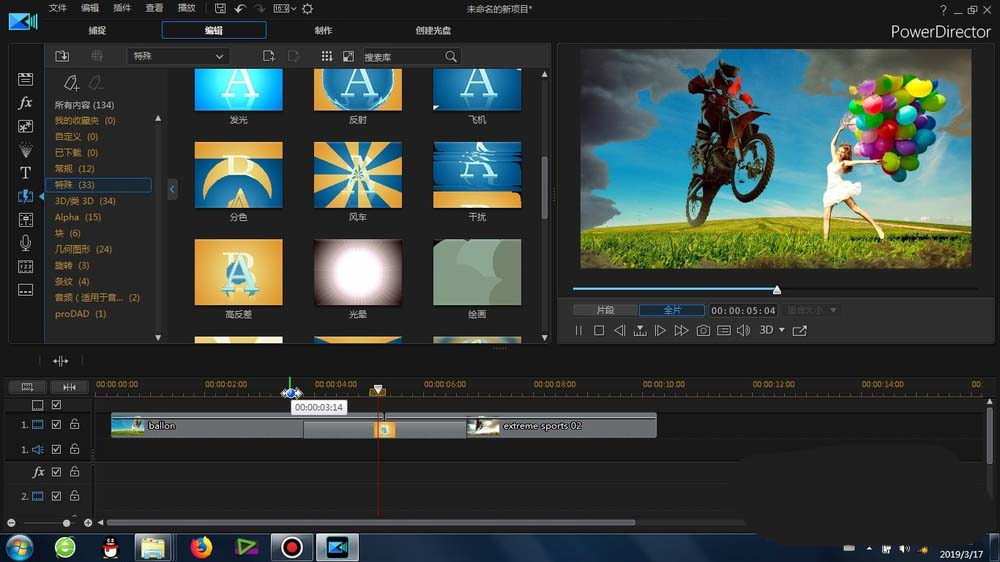Select the 几何图形 (24) category
The height and width of the screenshot is (562, 1000).
point(83,249)
